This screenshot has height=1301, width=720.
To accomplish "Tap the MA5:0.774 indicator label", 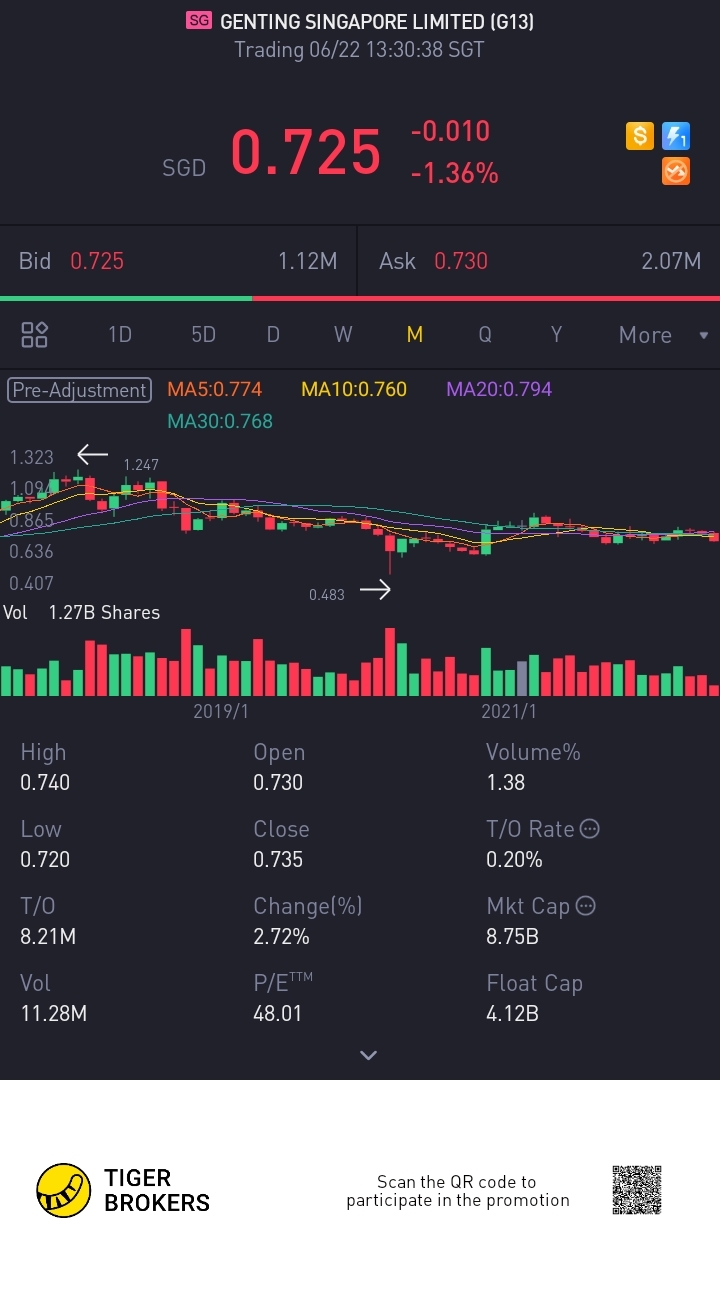I will pos(214,389).
